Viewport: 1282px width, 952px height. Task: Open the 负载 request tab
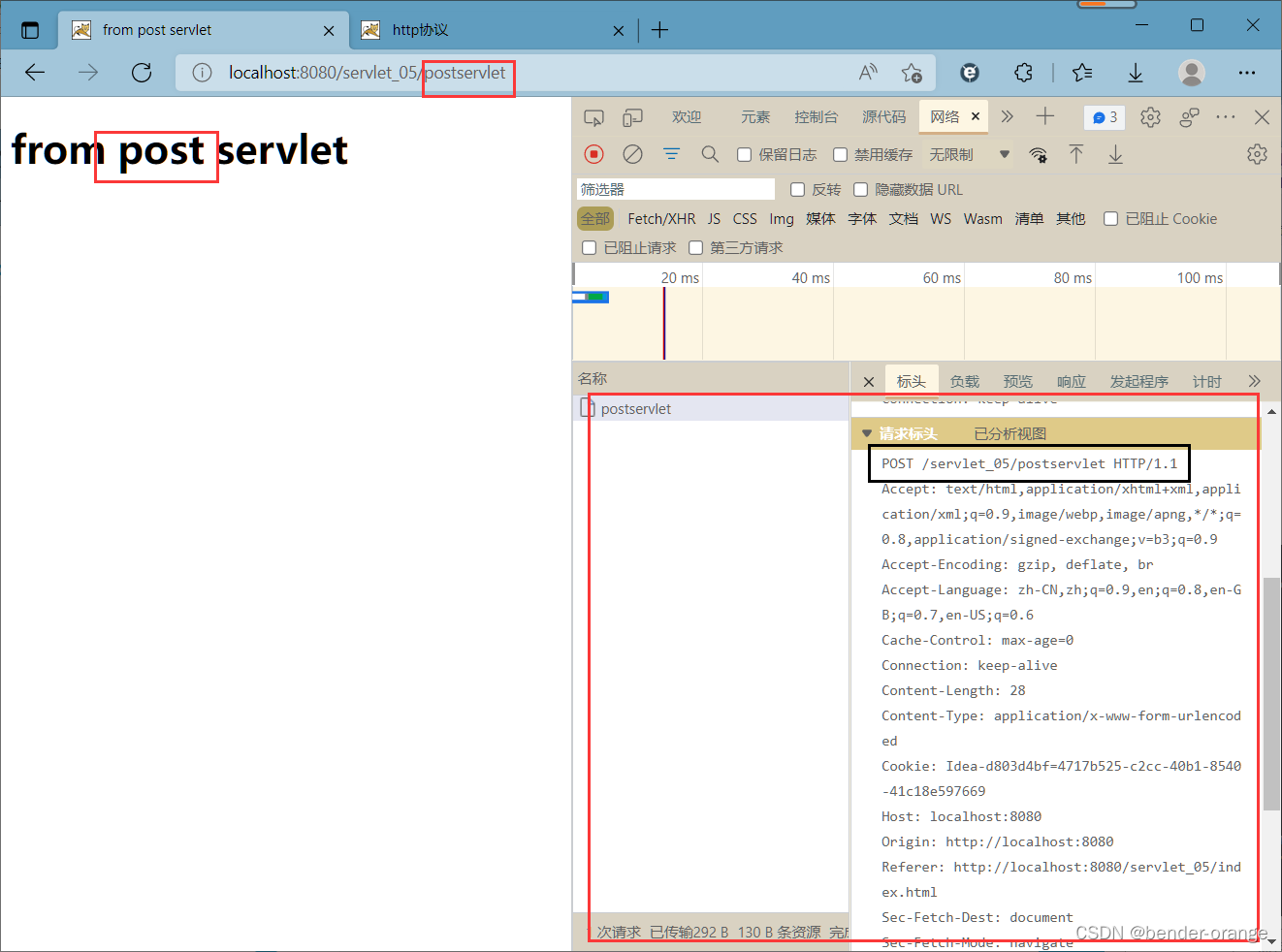[965, 381]
